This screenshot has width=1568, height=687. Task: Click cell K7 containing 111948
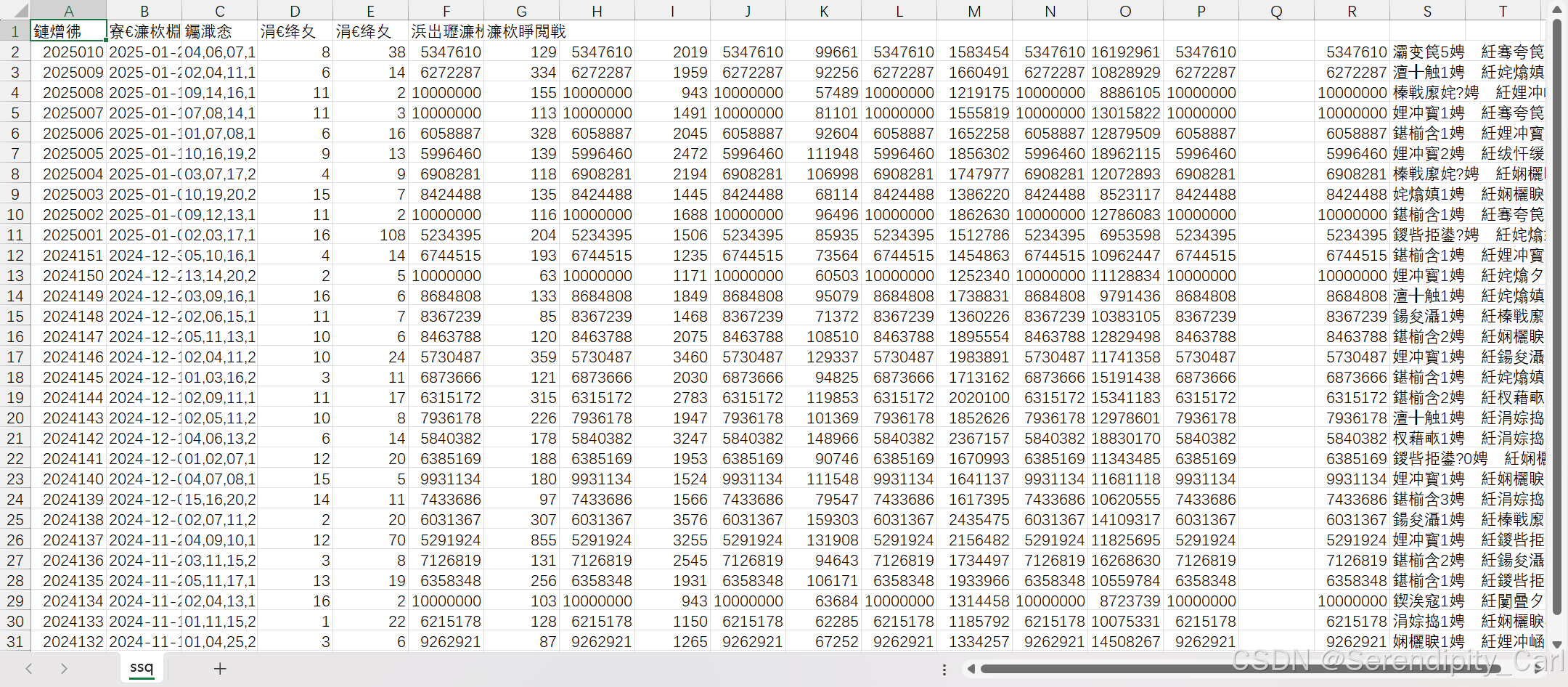(x=824, y=153)
